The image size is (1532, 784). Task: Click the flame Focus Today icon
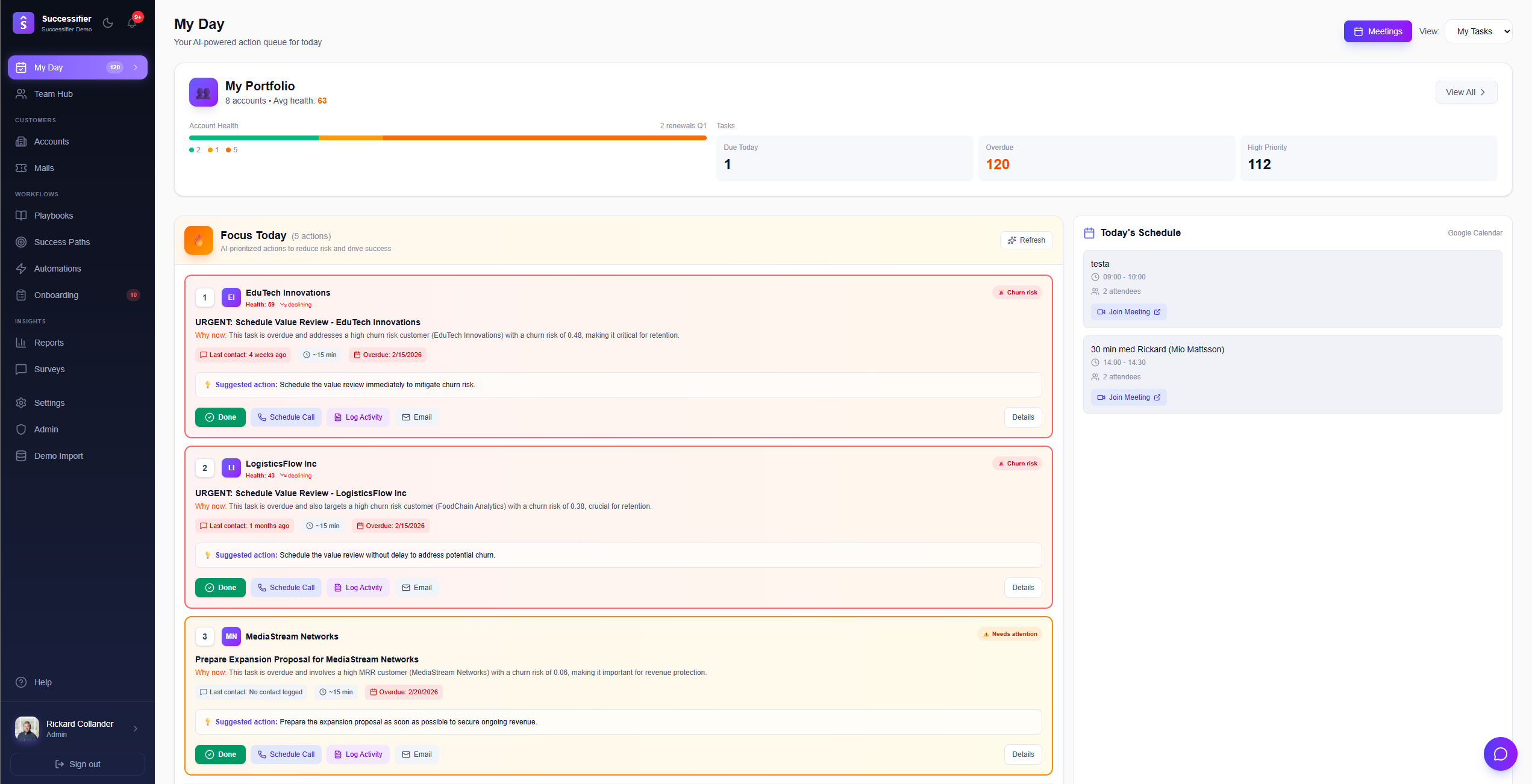coord(199,240)
